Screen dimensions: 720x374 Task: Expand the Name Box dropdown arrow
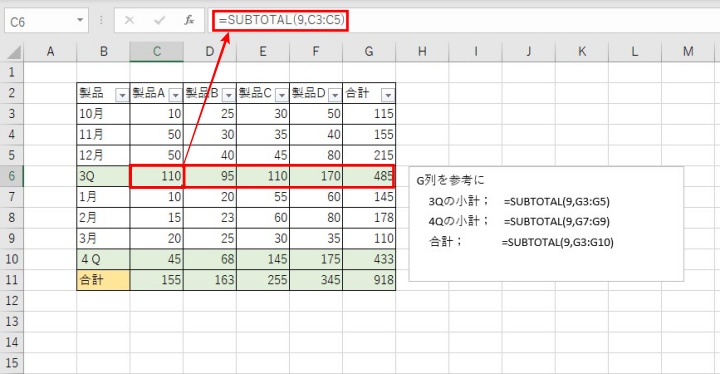80,20
